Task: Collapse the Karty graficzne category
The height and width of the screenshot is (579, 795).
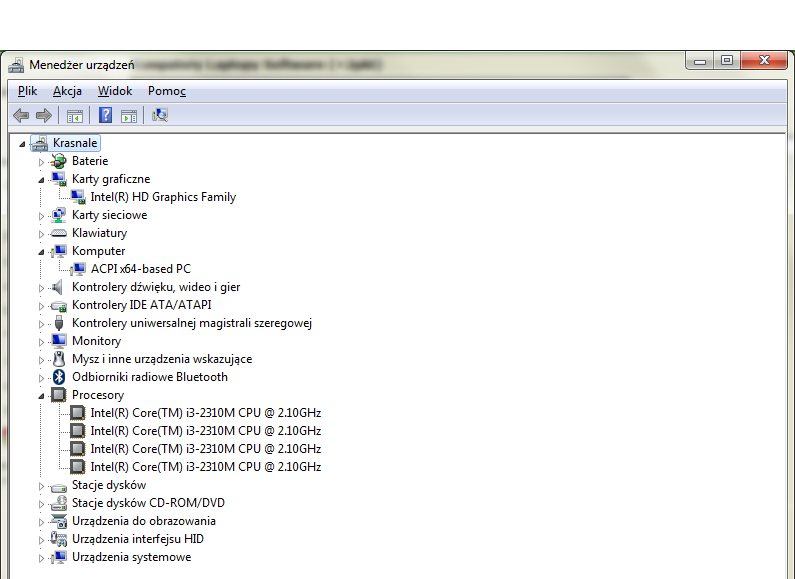Action: click(42, 180)
